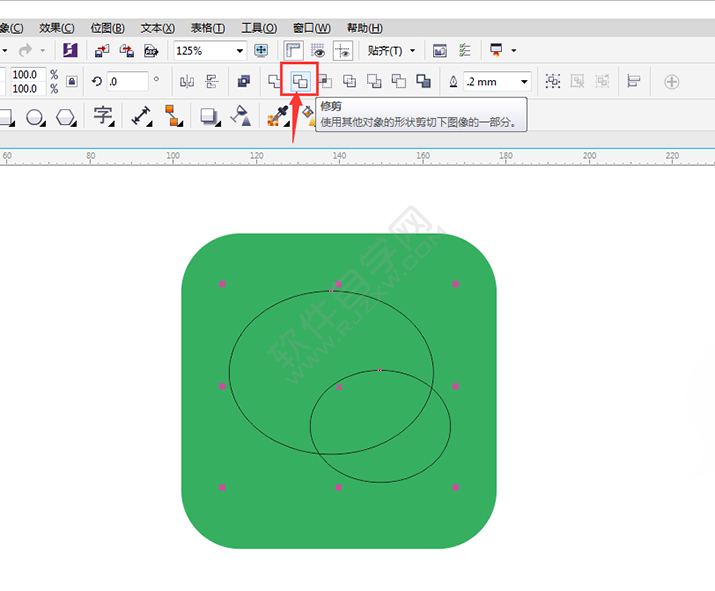The height and width of the screenshot is (591, 715).
Task: Open the 位图(B) menu
Action: [x=107, y=28]
